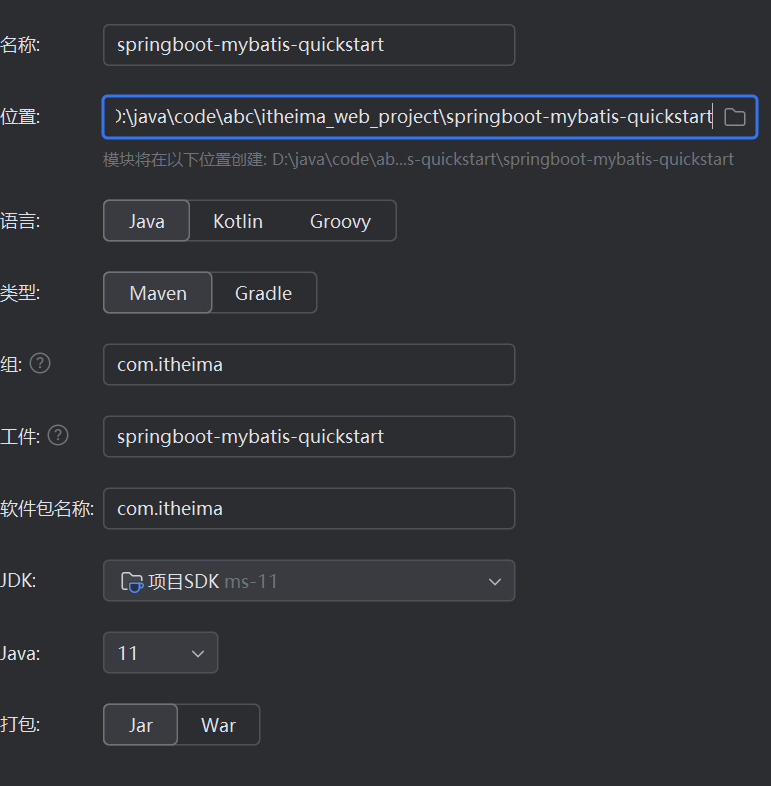Screen dimensions: 771x786
Task: Click the 工件 artifact input field
Action: click(308, 437)
